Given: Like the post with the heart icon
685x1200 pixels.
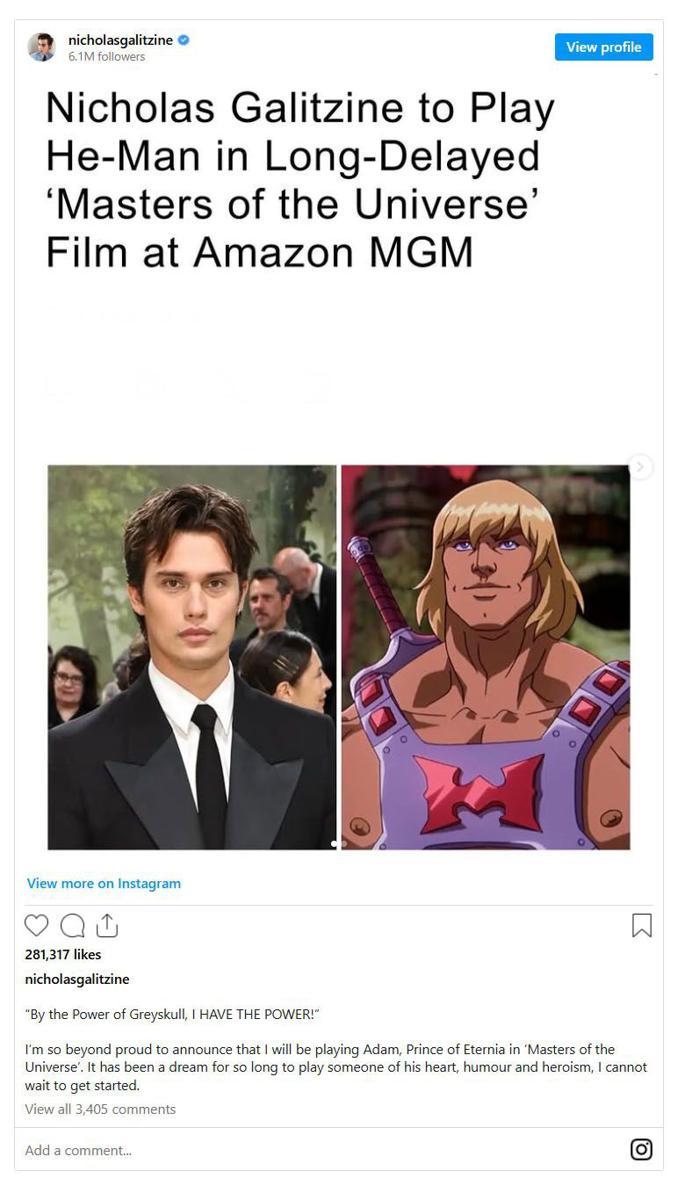Looking at the screenshot, I should 36,926.
